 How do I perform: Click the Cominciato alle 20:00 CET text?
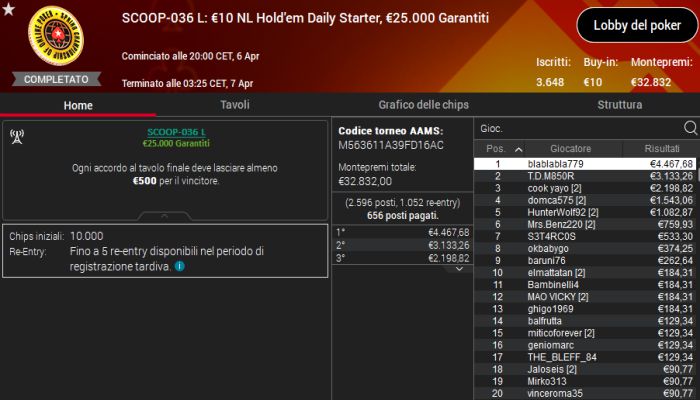coord(191,56)
